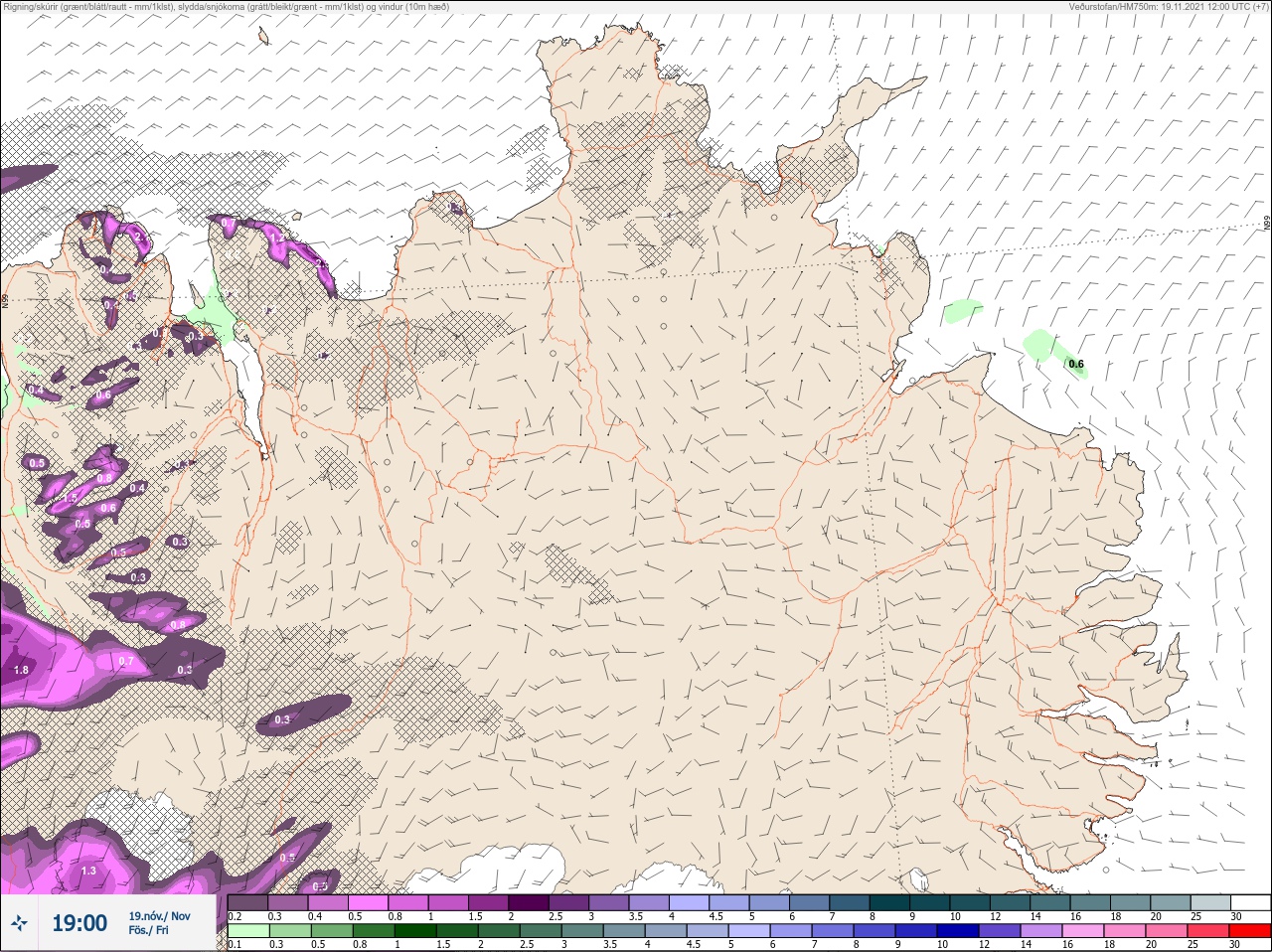Pick top-row legend swatch between 0.2 and 0.3
The height and width of the screenshot is (952, 1272).
pyautogui.click(x=248, y=902)
